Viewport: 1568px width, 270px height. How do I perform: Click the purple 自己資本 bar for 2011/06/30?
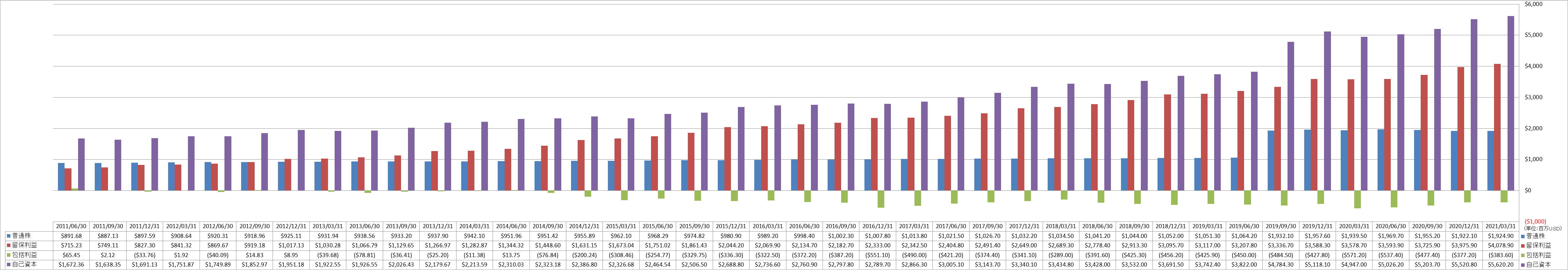[x=82, y=165]
